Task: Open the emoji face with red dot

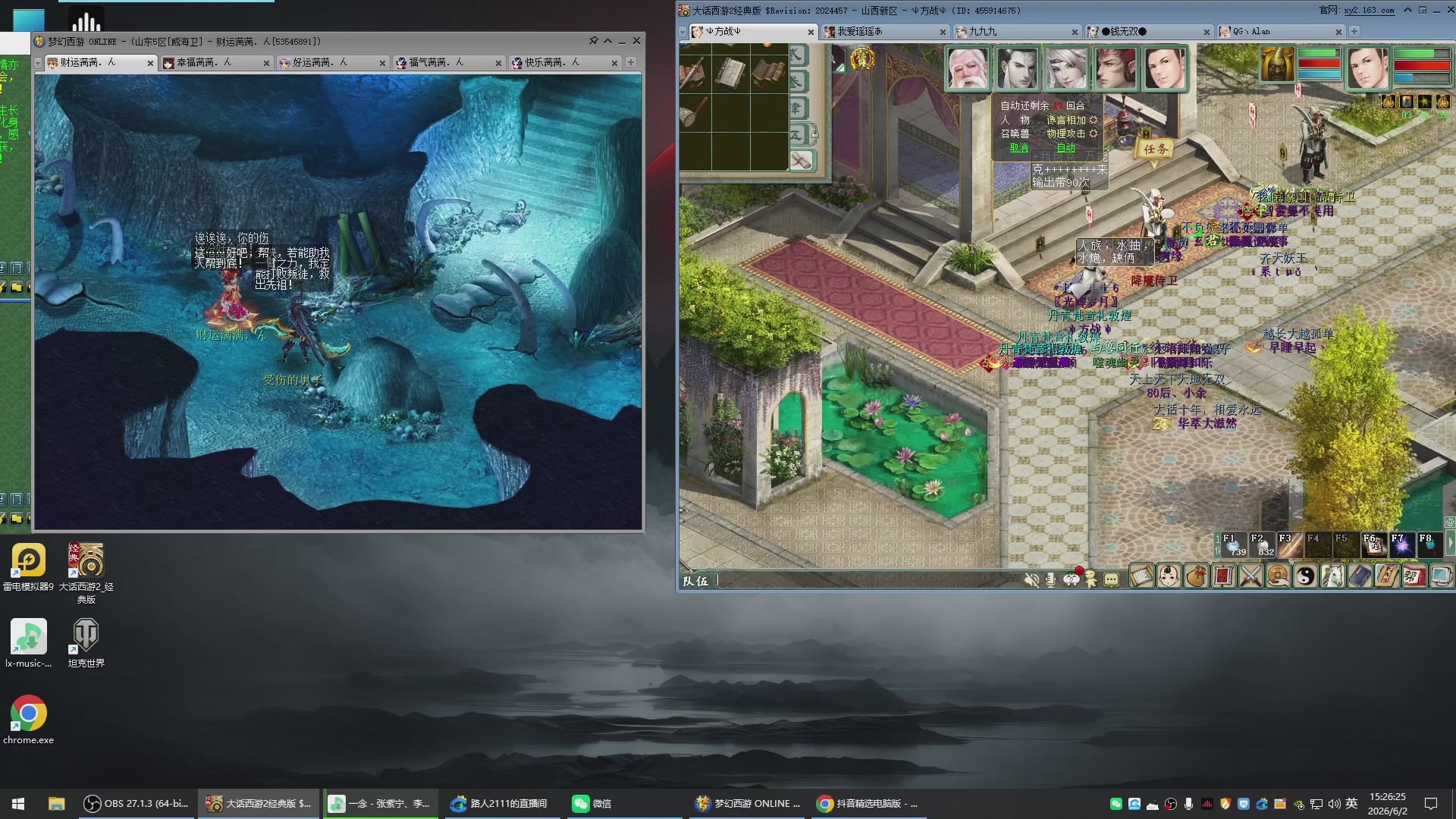Action: pyautogui.click(x=1072, y=579)
